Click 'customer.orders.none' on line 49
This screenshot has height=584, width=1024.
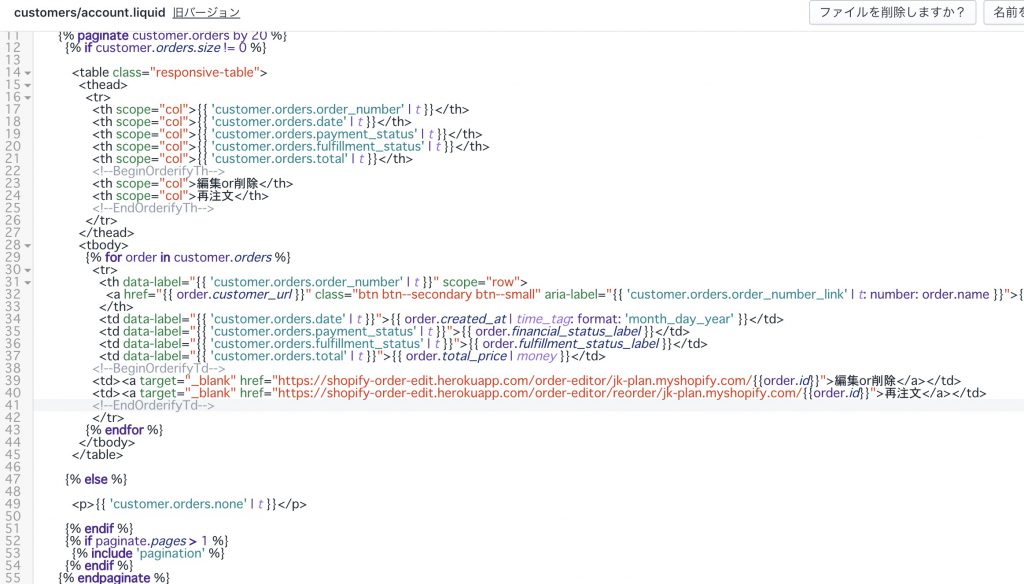coord(178,504)
